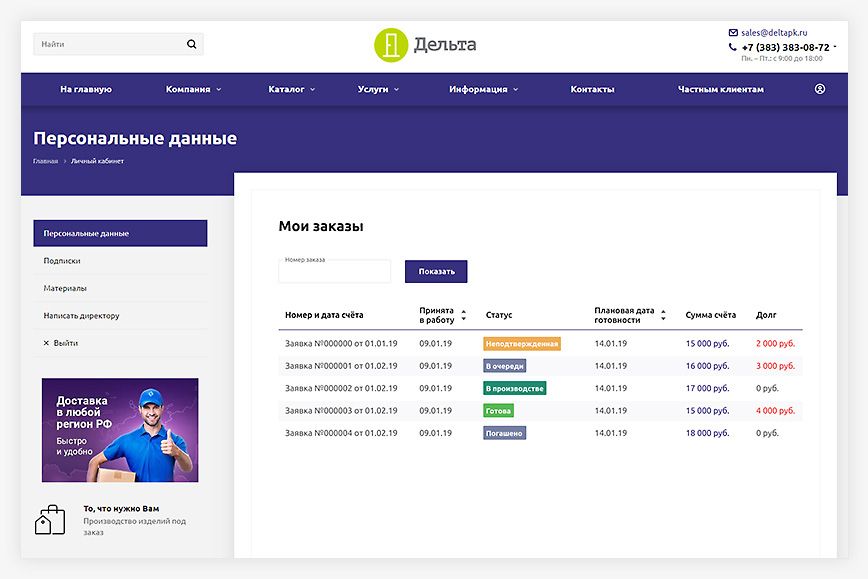Click the В производстве status badge
The image size is (868, 579).
(514, 389)
